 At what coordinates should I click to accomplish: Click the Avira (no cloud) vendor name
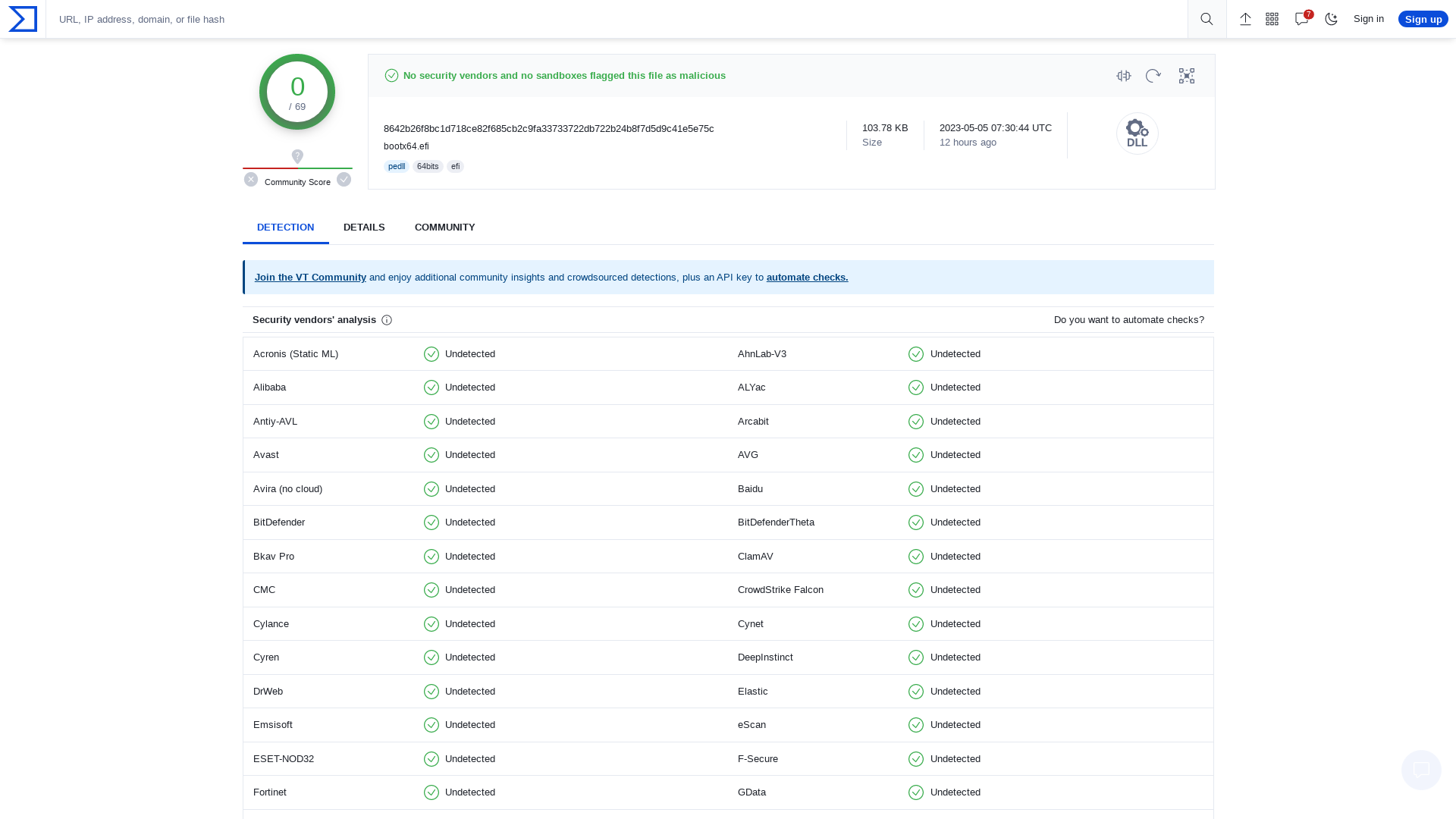click(x=287, y=489)
